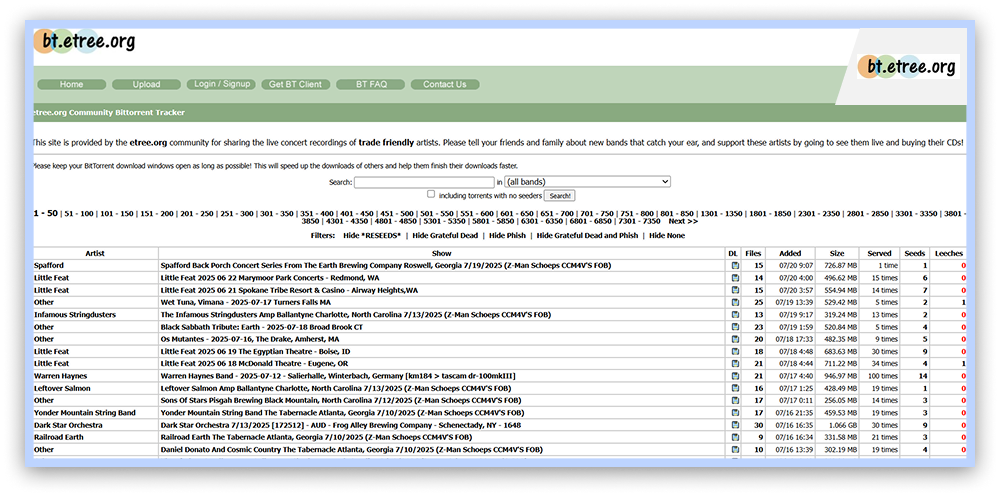Click the Spafford artist name
Image resolution: width=1000 pixels, height=496 pixels.
coord(49,265)
